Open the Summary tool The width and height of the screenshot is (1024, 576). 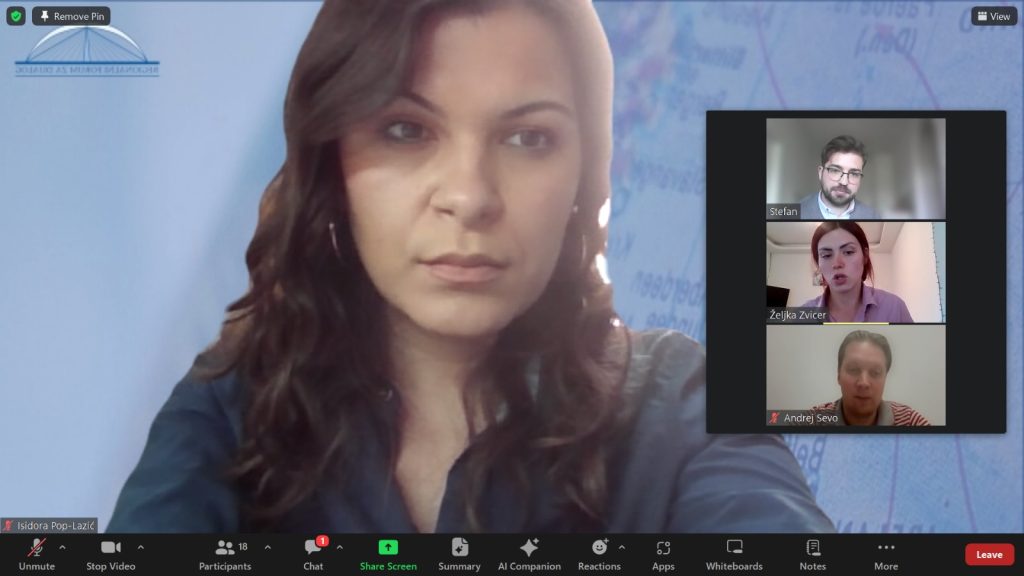[459, 554]
